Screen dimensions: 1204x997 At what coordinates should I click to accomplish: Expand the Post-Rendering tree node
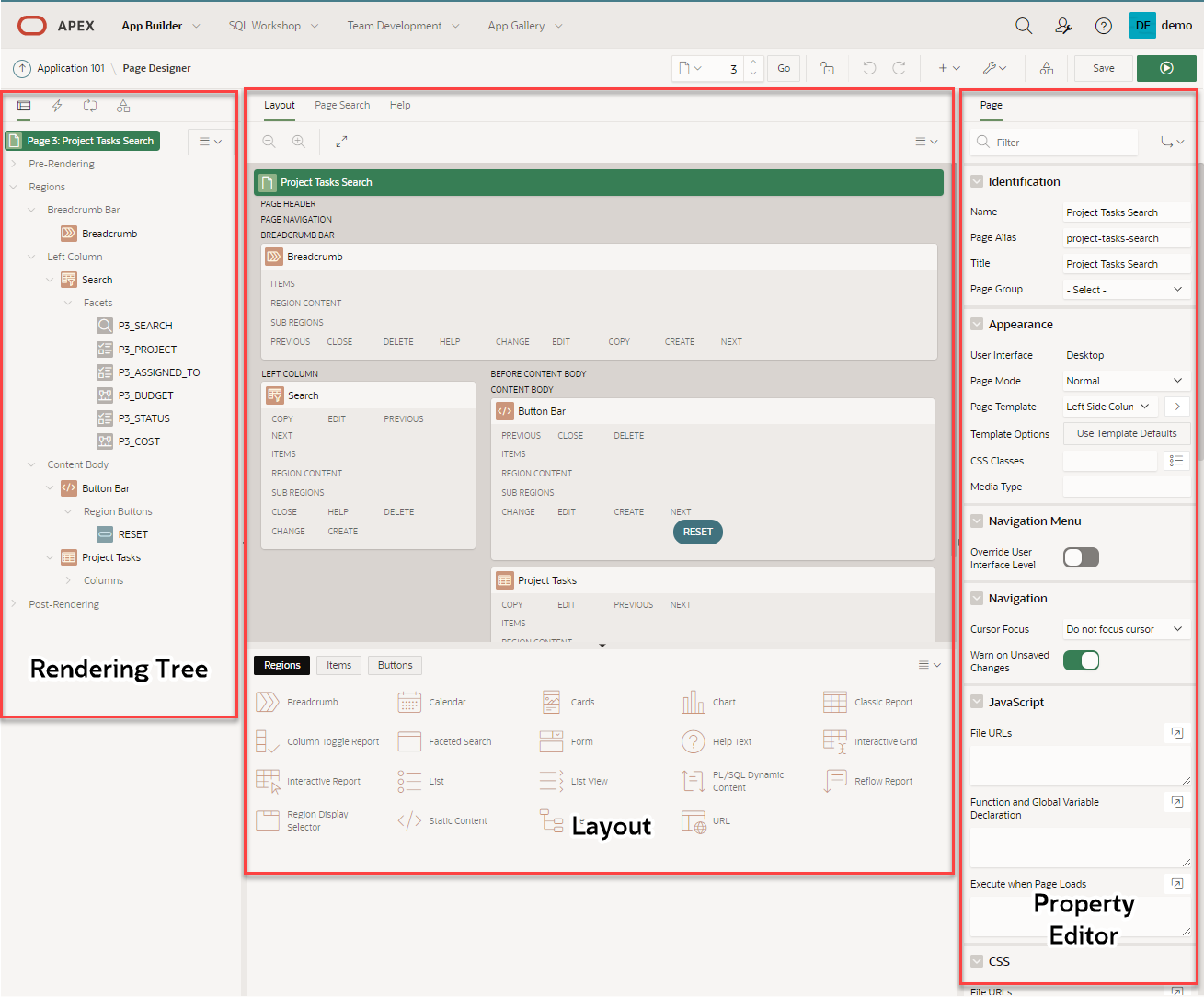pos(14,604)
